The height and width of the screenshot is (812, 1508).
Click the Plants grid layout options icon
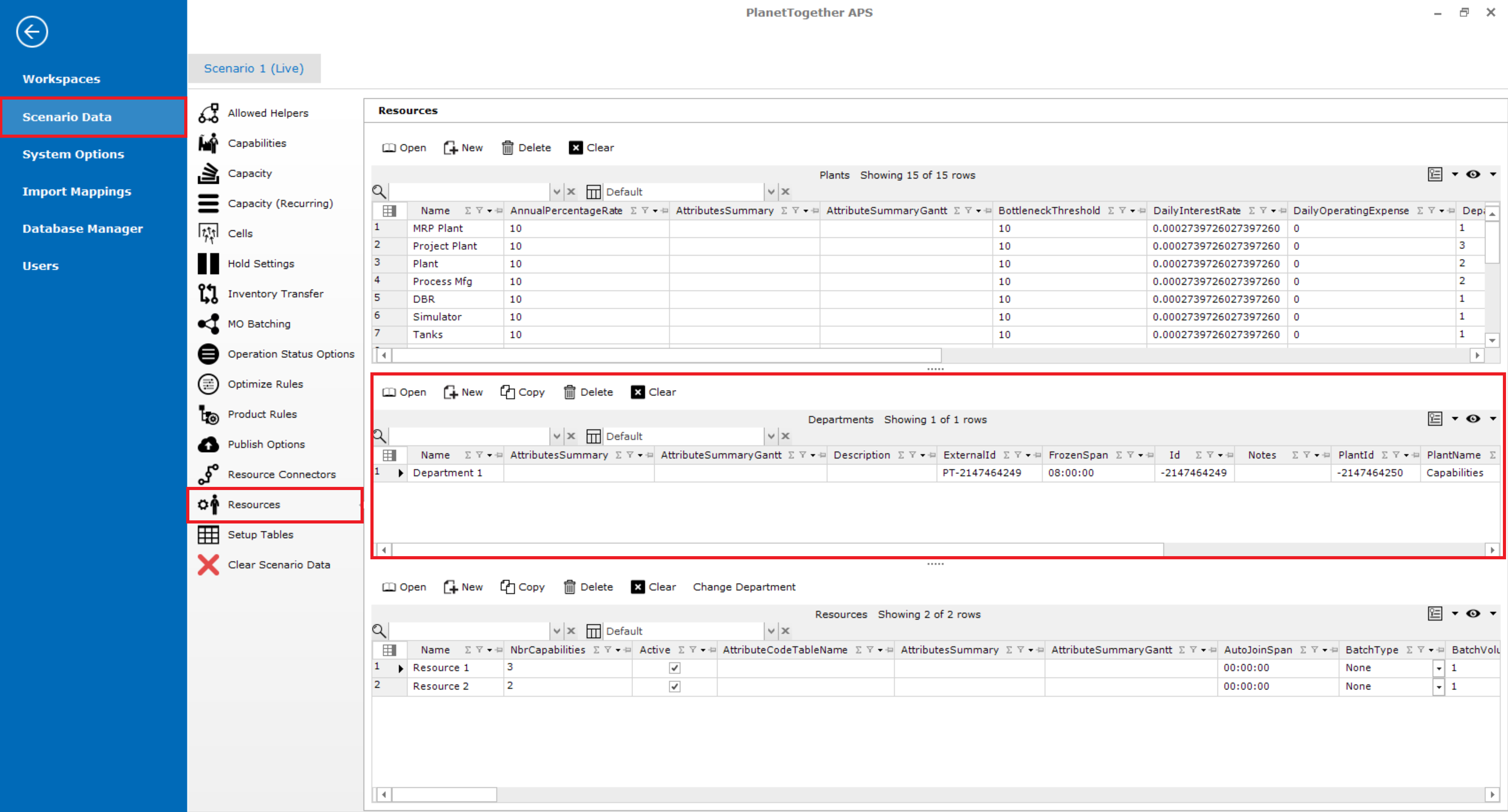point(1434,174)
